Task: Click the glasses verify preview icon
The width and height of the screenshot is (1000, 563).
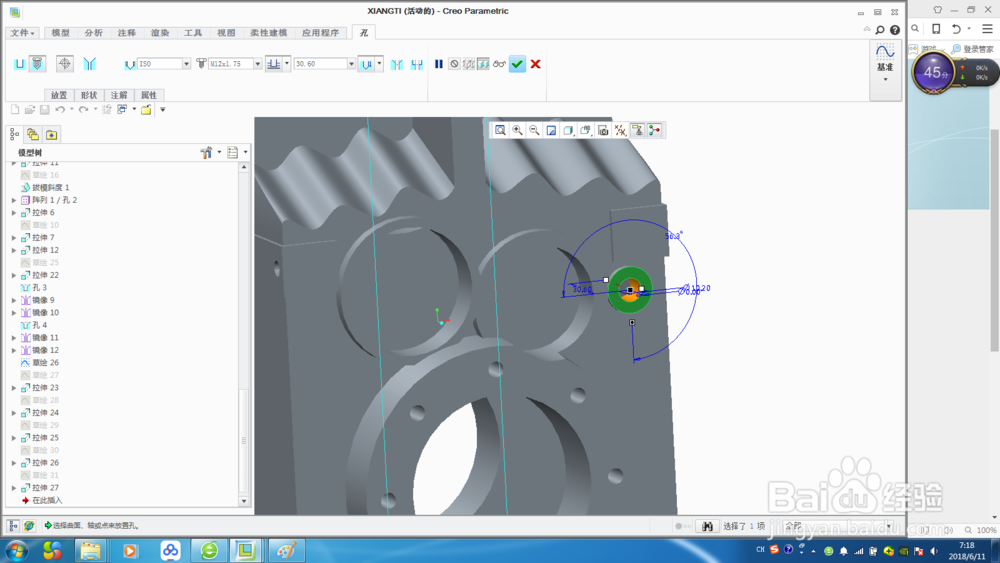Action: click(x=499, y=64)
